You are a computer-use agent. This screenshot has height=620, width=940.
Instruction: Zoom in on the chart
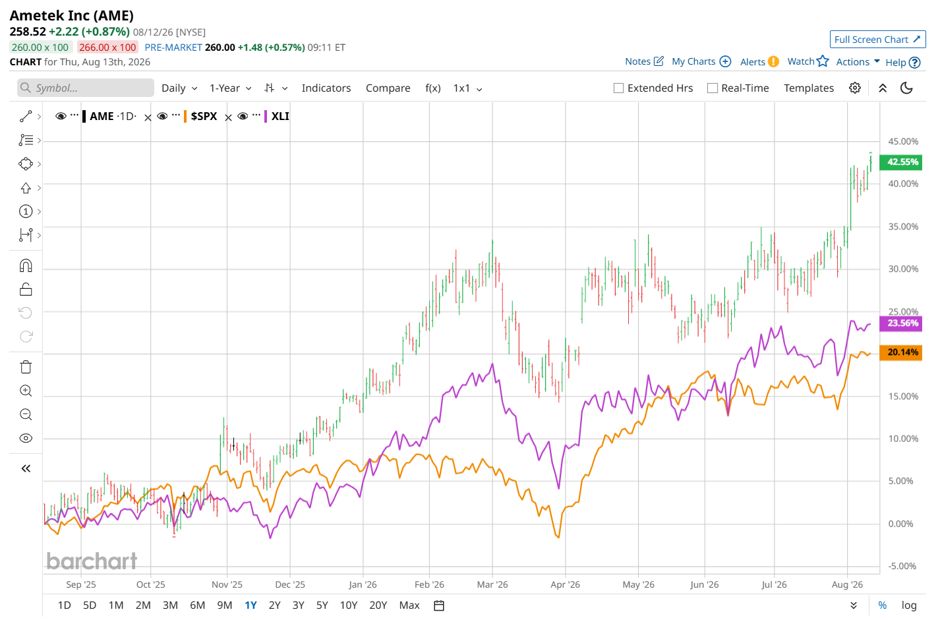click(26, 391)
